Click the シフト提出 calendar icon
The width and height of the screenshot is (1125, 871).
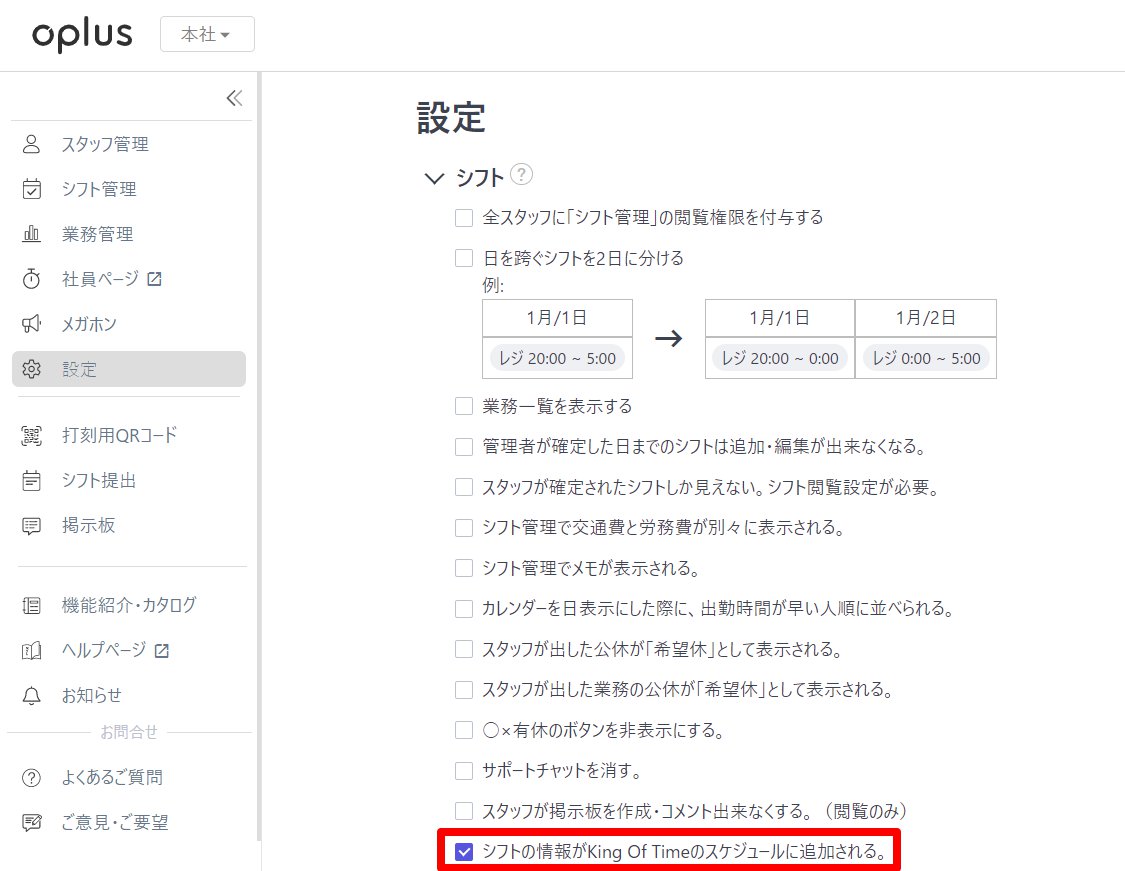[x=32, y=481]
